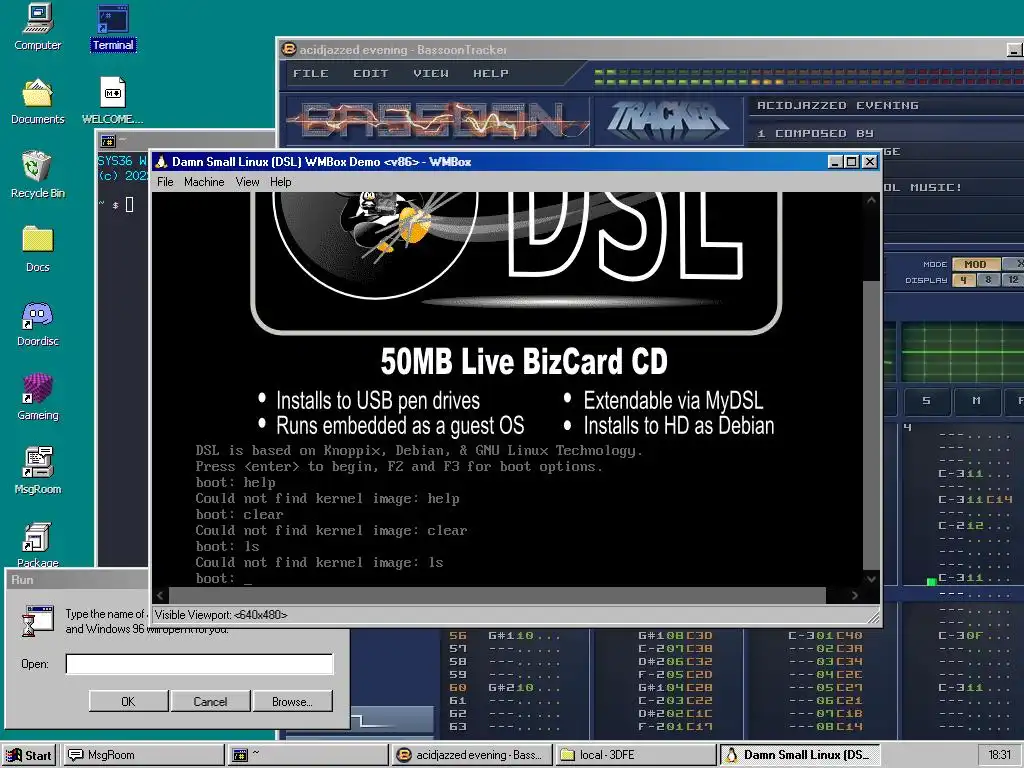The image size is (1024, 768).
Task: Open File menu in WMBox
Action: click(x=165, y=182)
